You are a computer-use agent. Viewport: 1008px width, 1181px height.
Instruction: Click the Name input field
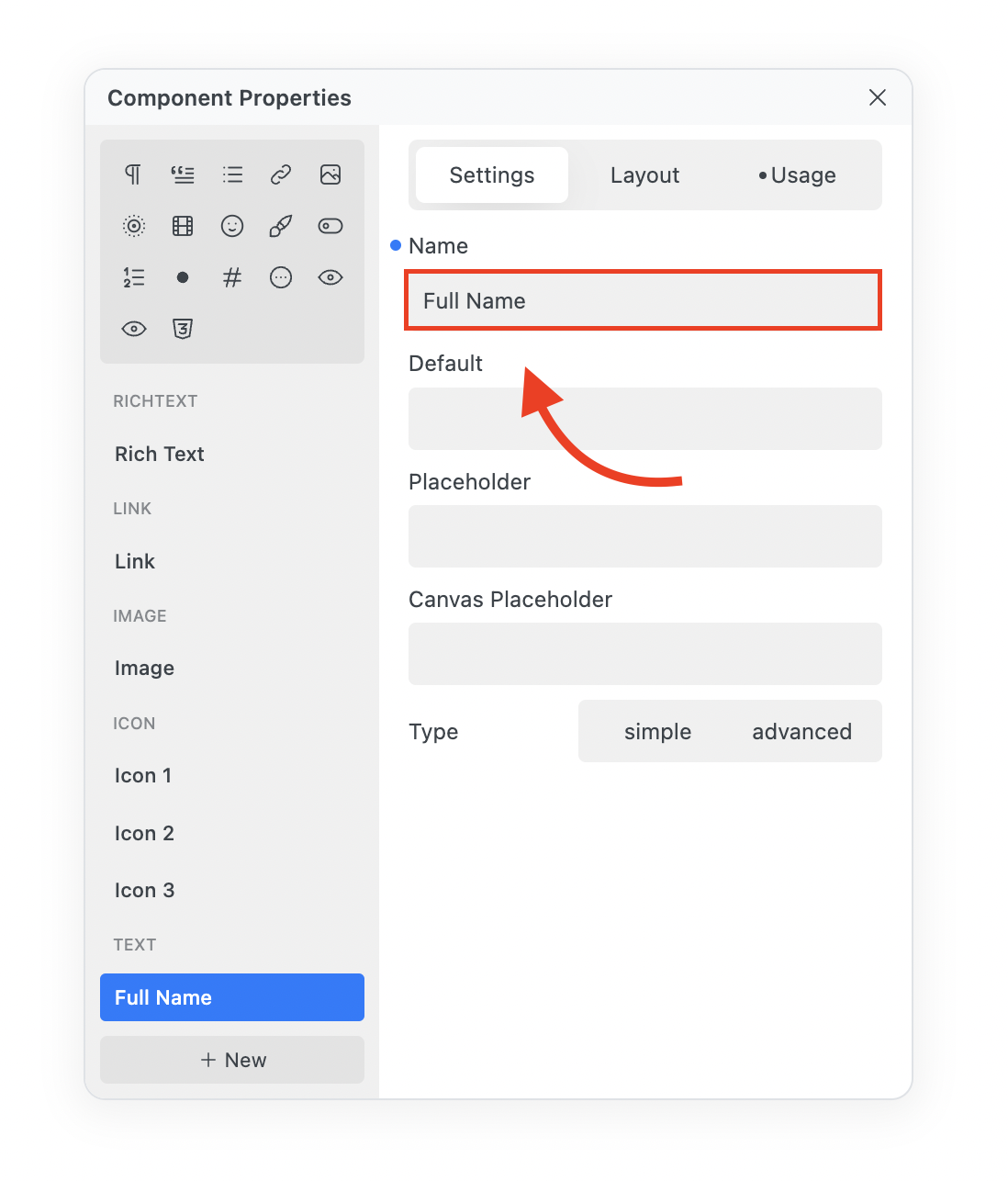point(644,301)
